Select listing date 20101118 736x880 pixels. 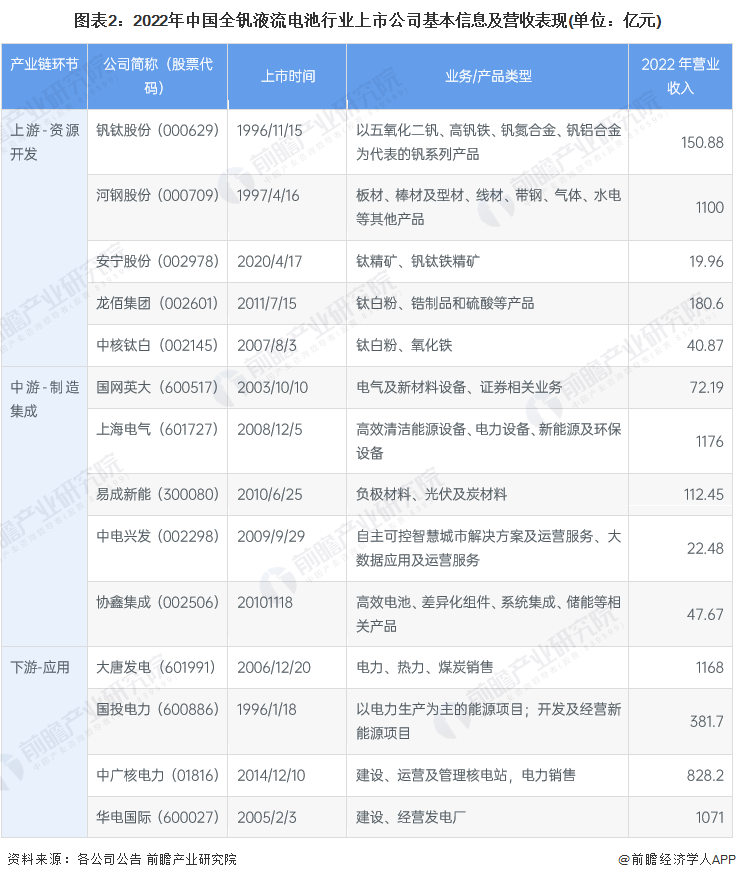(x=264, y=603)
